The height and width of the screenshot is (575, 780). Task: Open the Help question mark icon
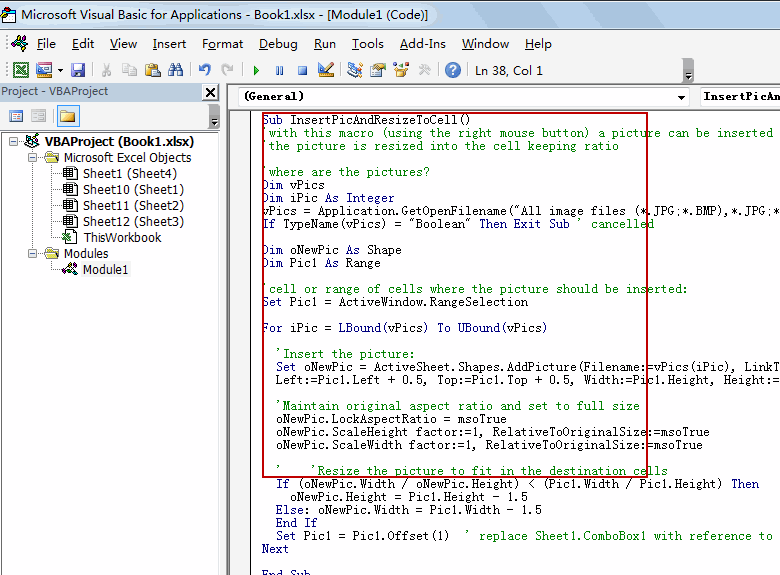tap(453, 70)
